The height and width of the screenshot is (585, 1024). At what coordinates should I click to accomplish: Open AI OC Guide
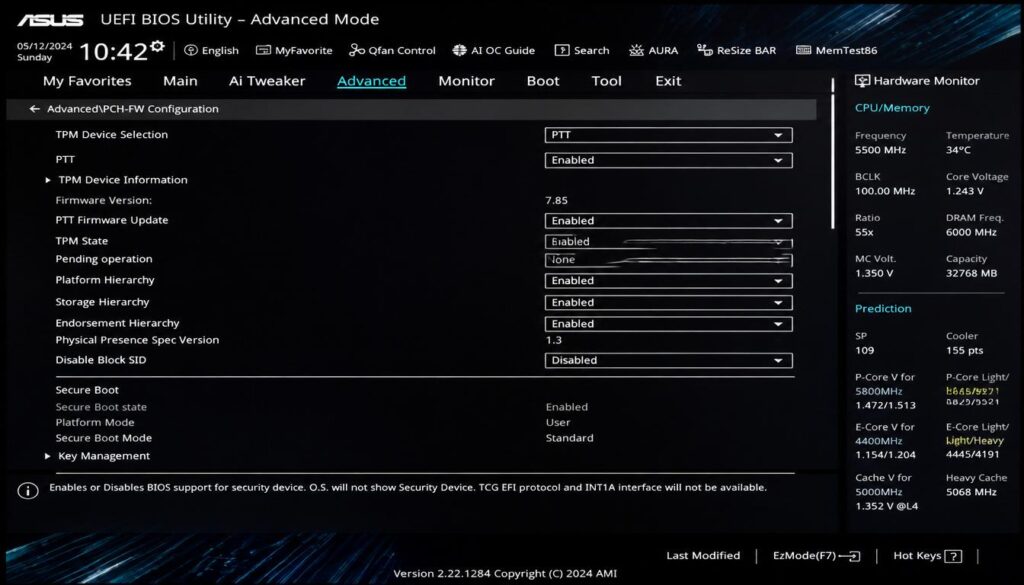coord(494,50)
